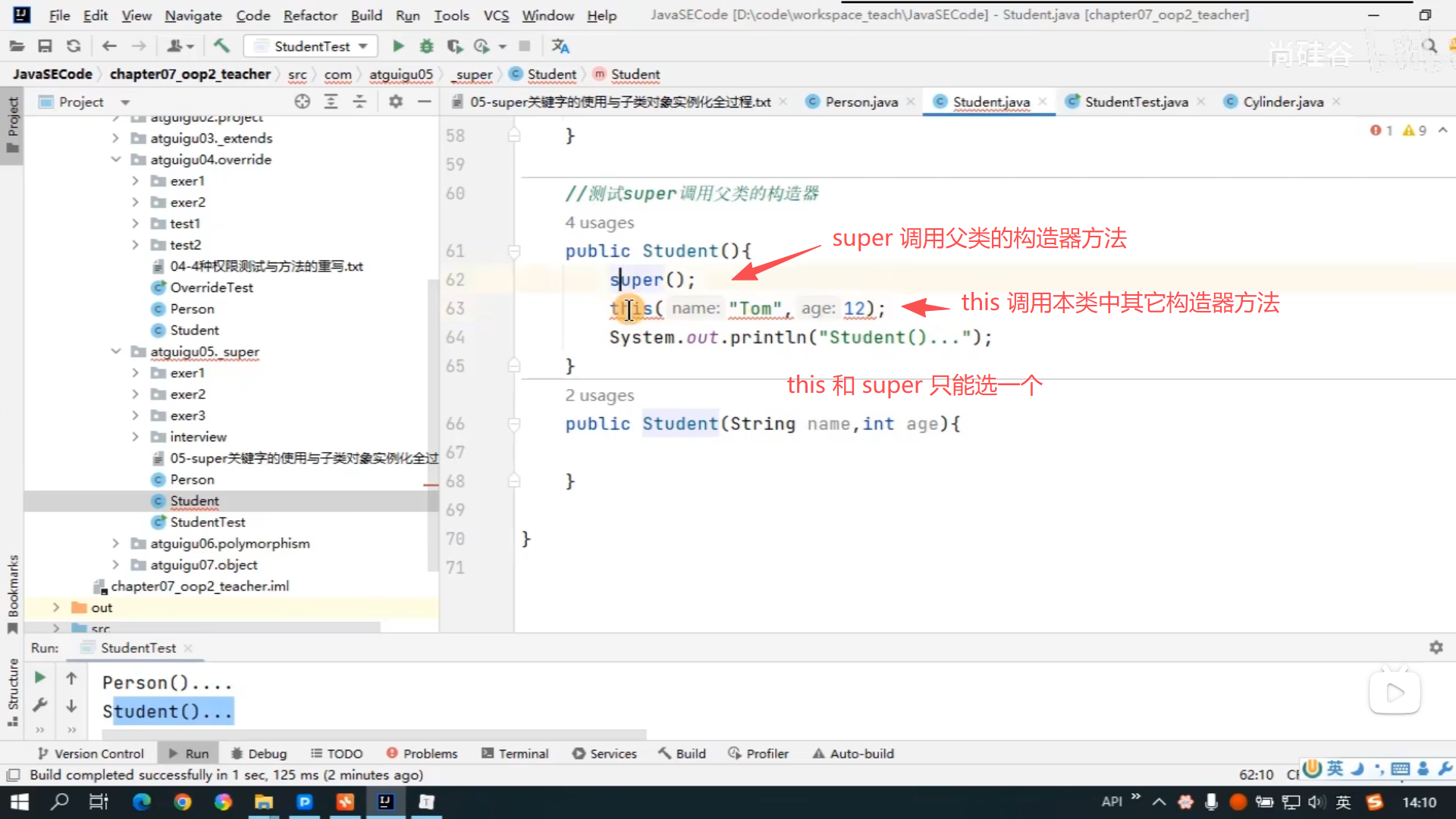
Task: Open StudentTest run configuration dropdown
Action: coord(312,46)
